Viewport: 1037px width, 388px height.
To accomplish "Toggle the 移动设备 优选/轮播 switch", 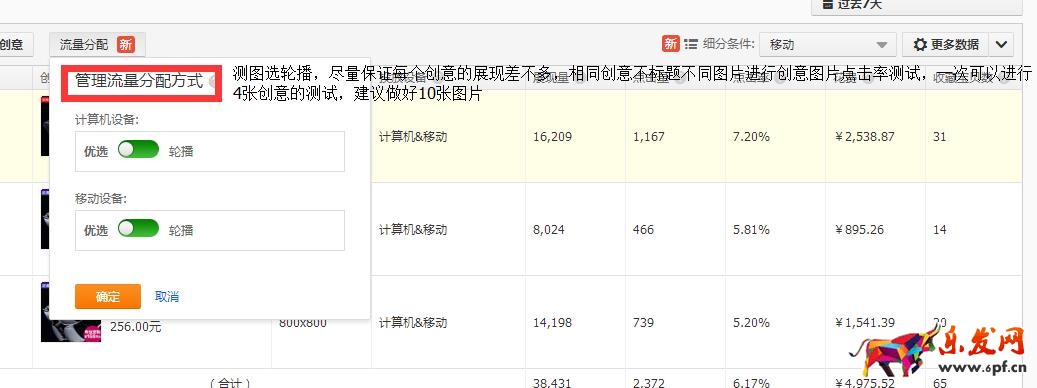I will tap(138, 229).
